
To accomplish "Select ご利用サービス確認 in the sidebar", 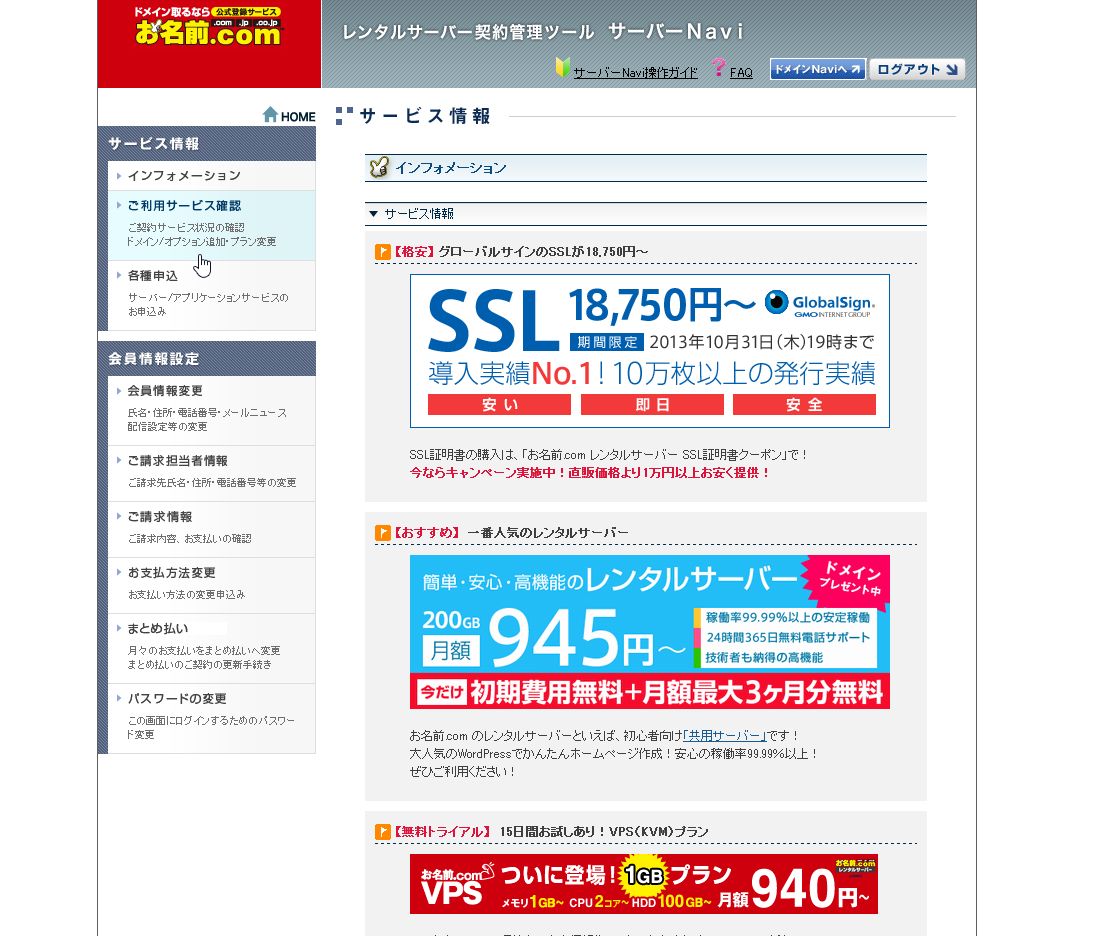I will (211, 225).
